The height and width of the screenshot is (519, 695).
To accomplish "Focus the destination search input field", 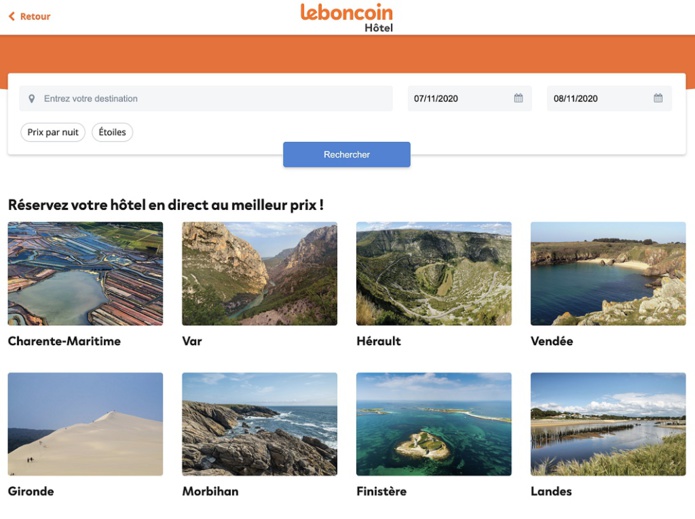I will point(210,99).
